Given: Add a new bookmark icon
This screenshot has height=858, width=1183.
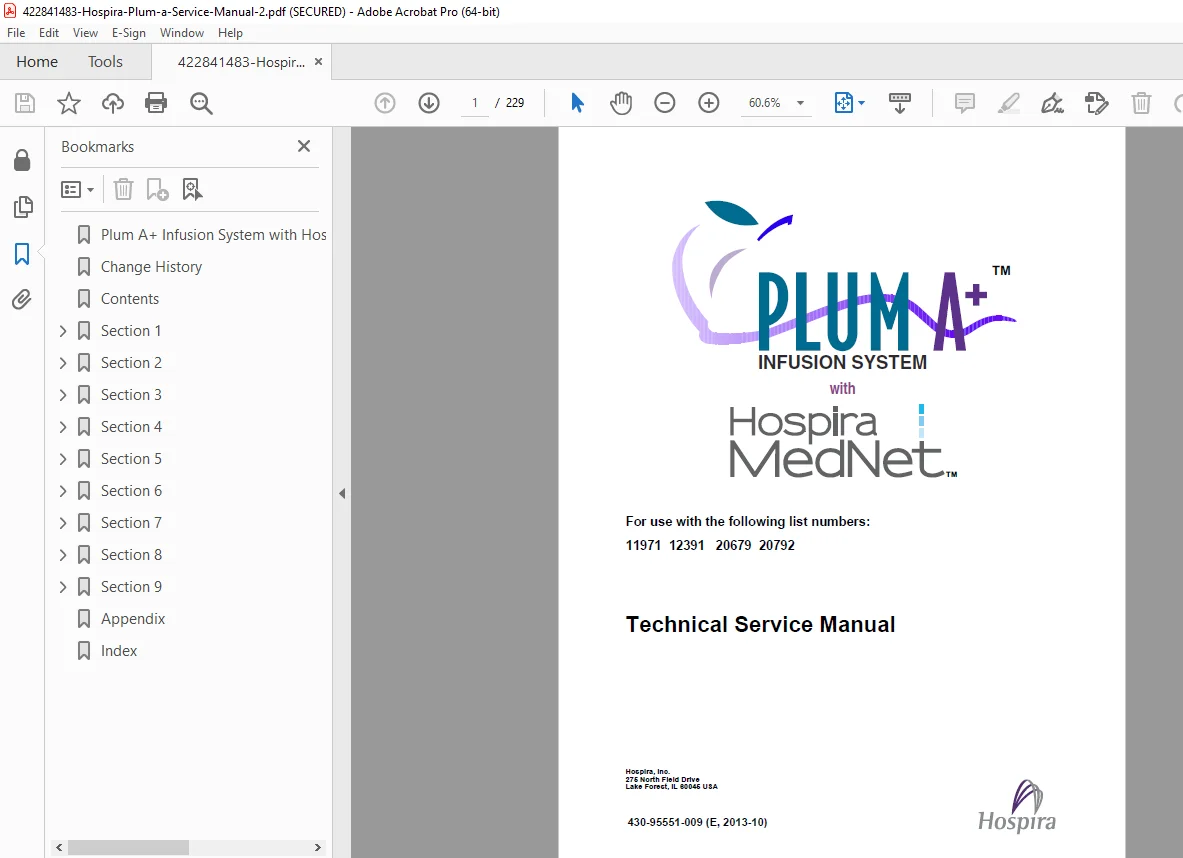Looking at the screenshot, I should point(157,189).
